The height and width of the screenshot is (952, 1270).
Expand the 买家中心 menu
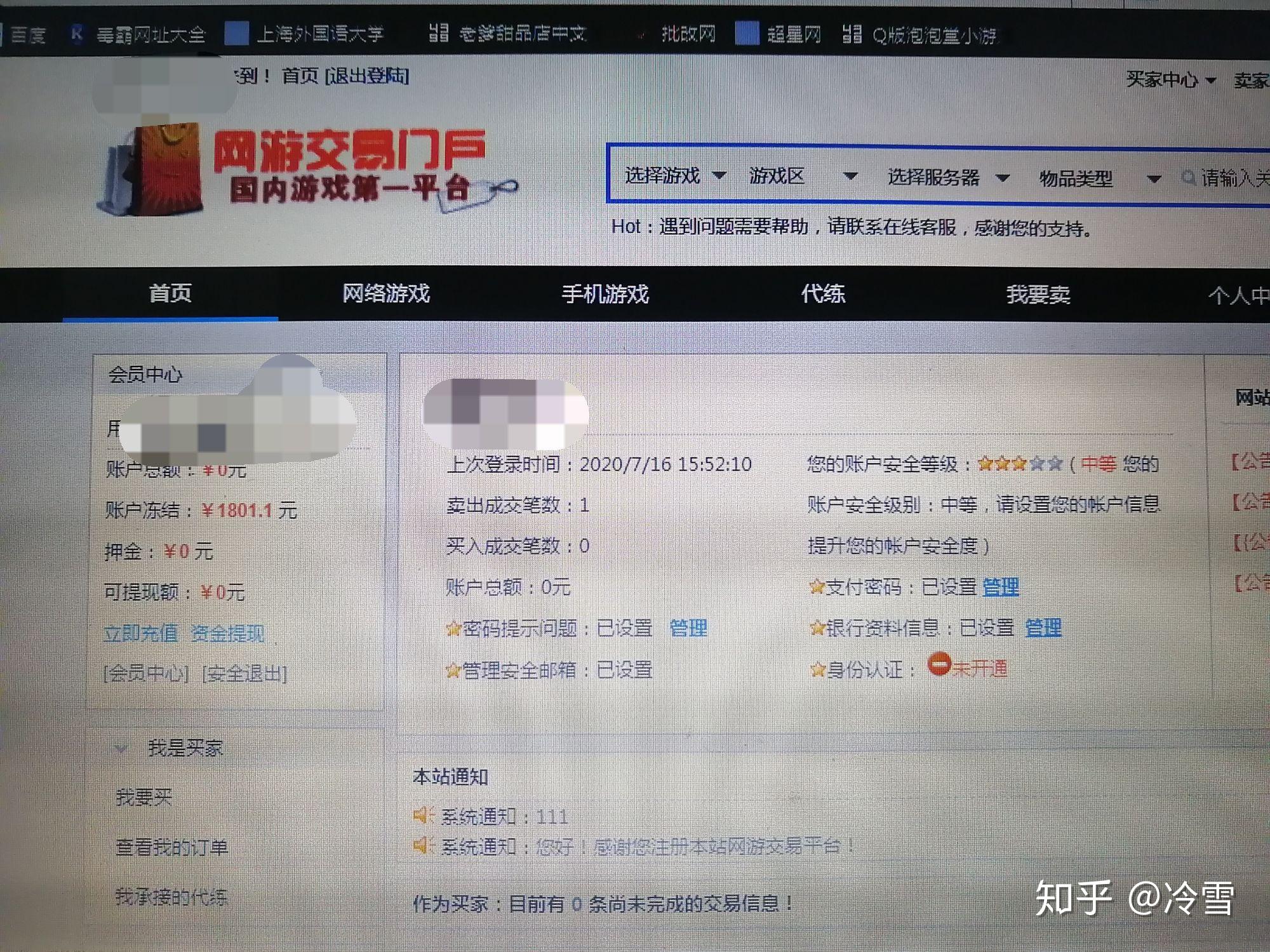(1170, 79)
